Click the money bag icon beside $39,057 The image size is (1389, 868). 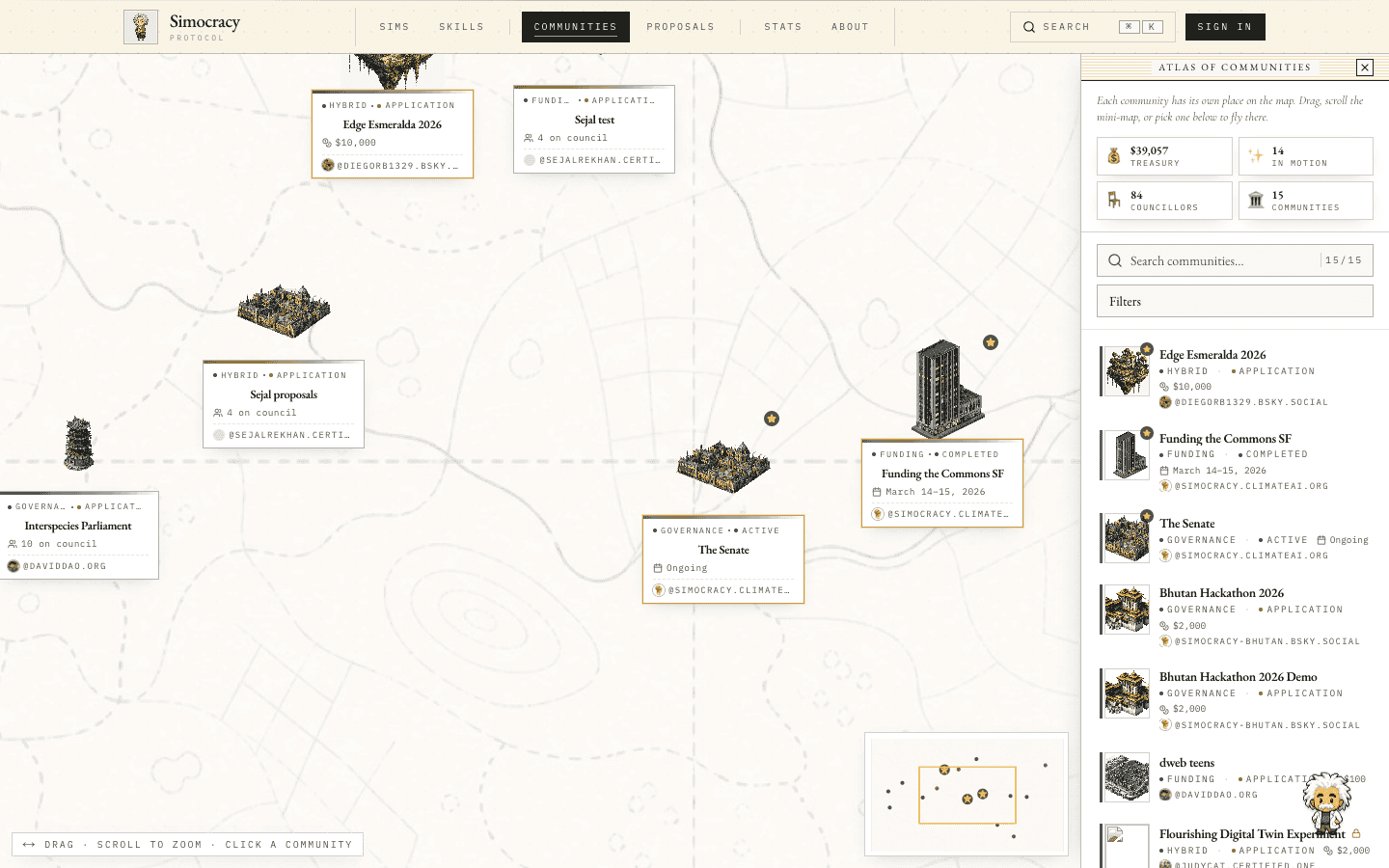pyautogui.click(x=1114, y=156)
